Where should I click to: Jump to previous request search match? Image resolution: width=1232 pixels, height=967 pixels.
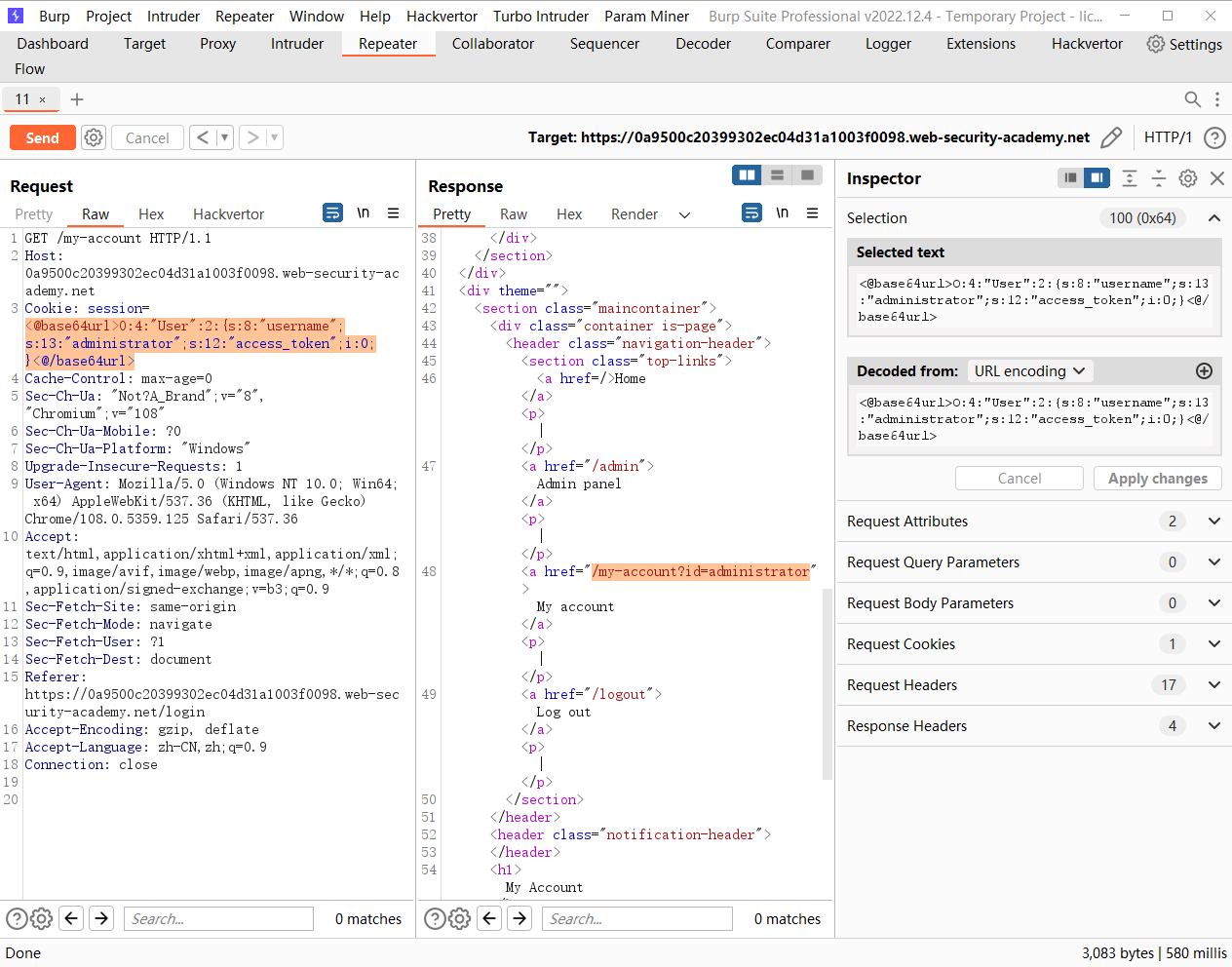coord(71,918)
